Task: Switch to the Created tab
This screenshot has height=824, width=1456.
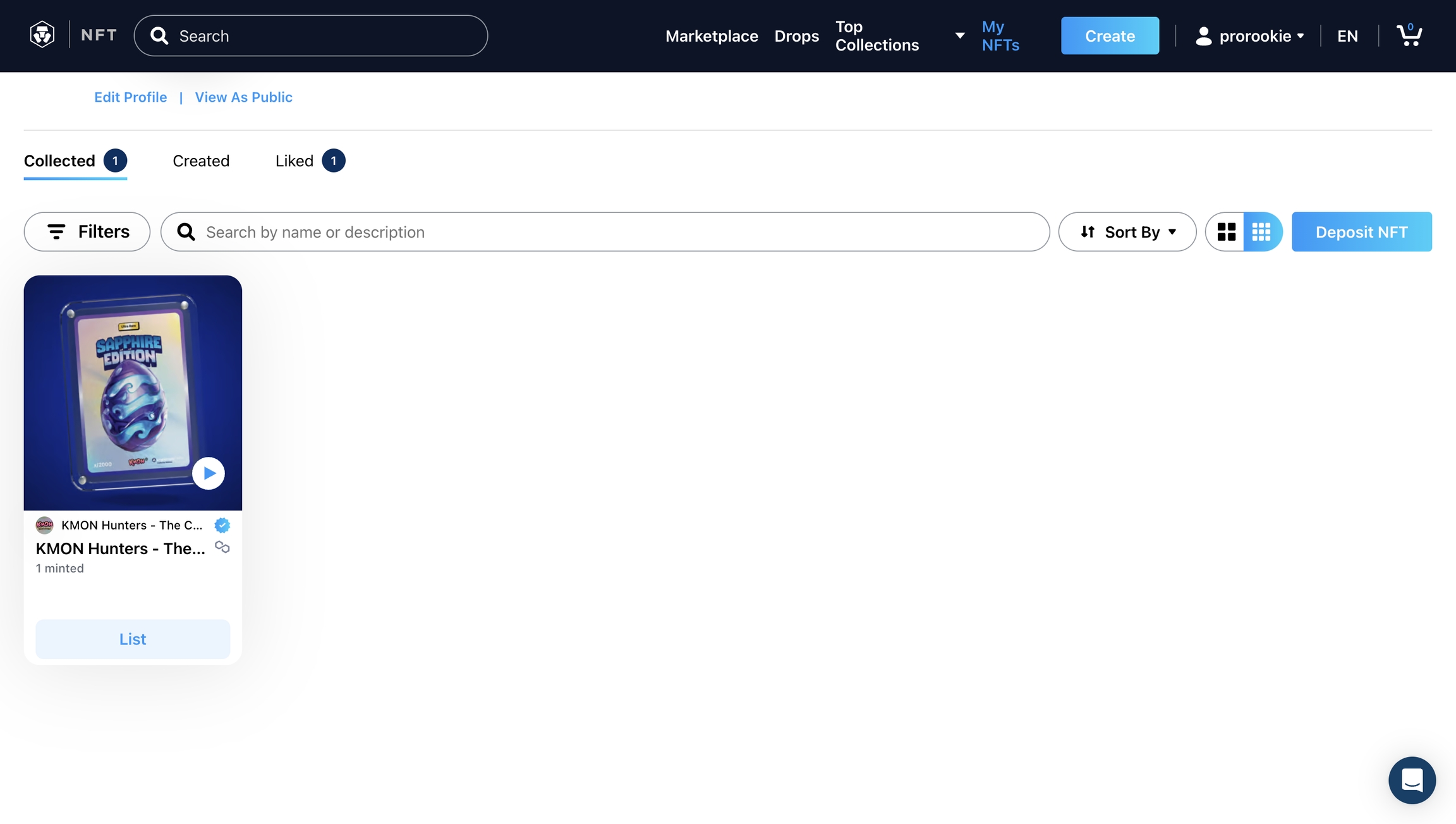Action: [x=201, y=161]
